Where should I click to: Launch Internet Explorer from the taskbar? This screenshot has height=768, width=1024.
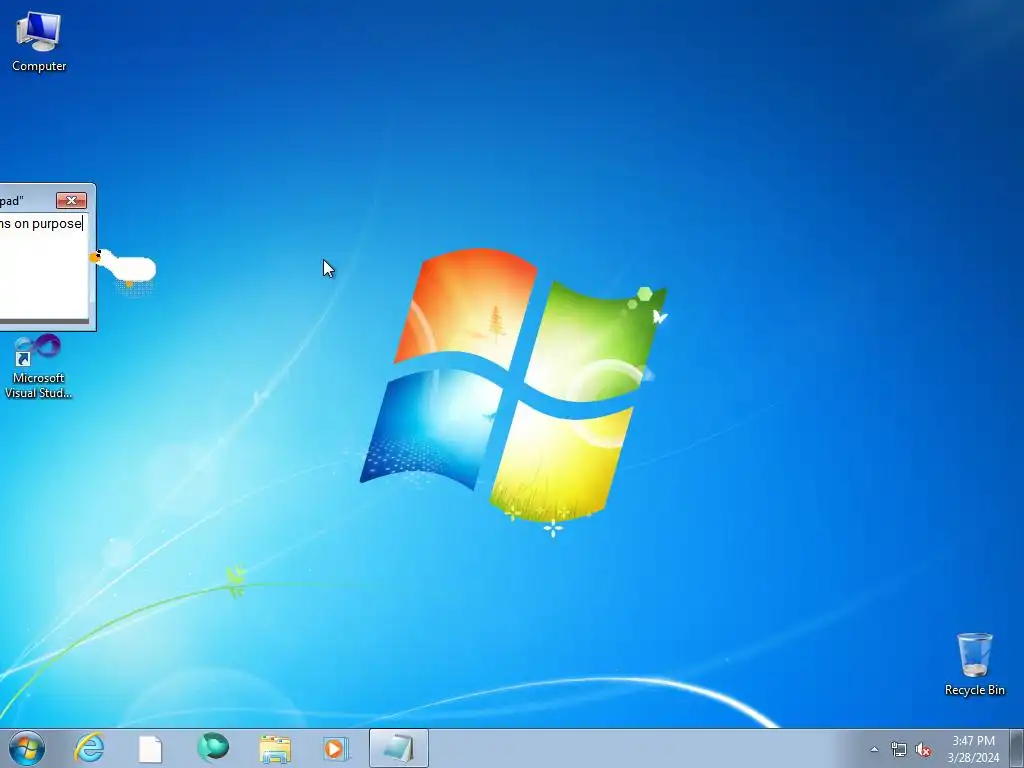89,748
